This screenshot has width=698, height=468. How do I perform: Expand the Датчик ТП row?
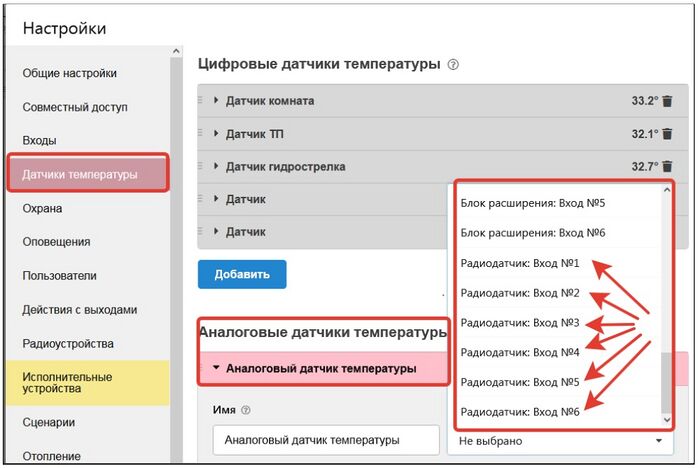pos(216,133)
